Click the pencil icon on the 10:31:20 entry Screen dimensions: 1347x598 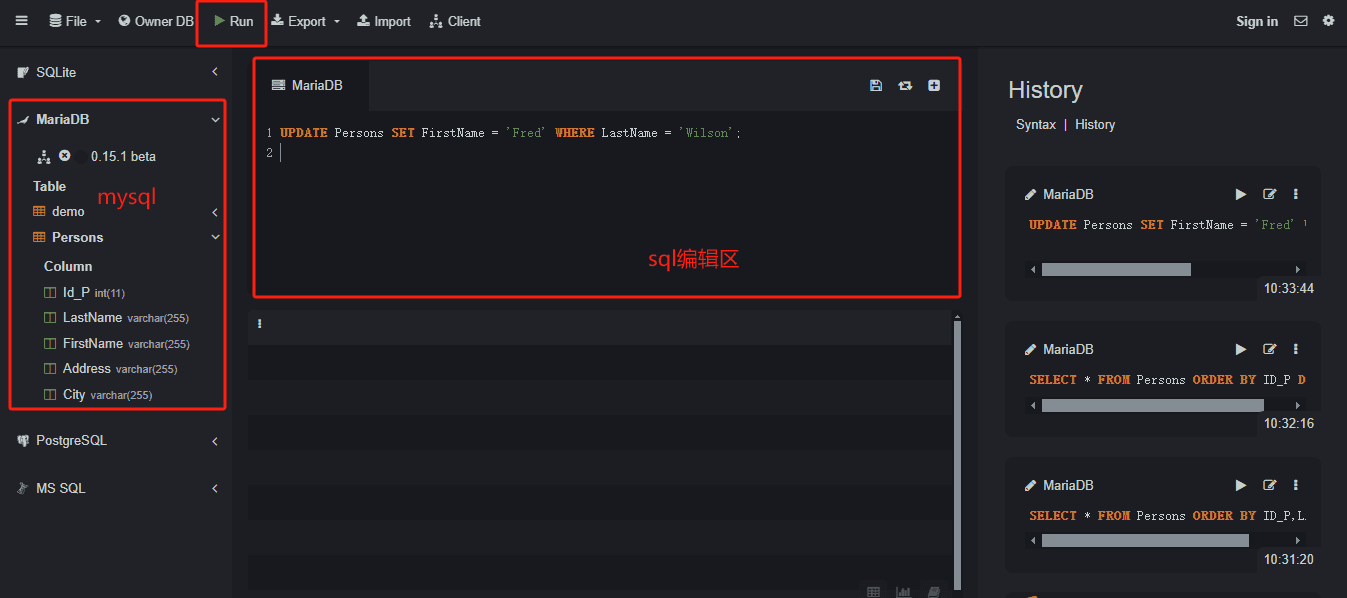point(1031,485)
